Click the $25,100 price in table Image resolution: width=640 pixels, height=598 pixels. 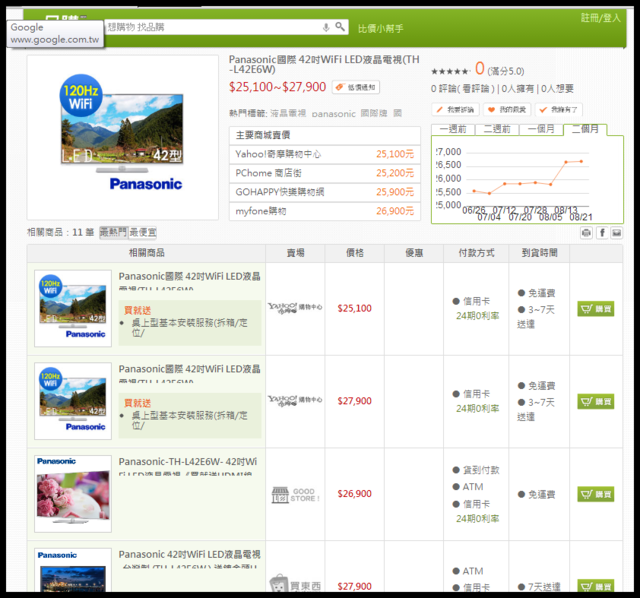click(354, 309)
